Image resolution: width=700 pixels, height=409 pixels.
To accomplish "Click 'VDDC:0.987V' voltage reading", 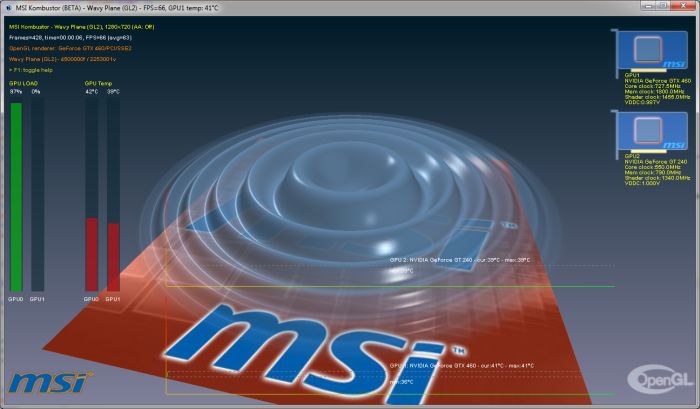I will click(642, 102).
